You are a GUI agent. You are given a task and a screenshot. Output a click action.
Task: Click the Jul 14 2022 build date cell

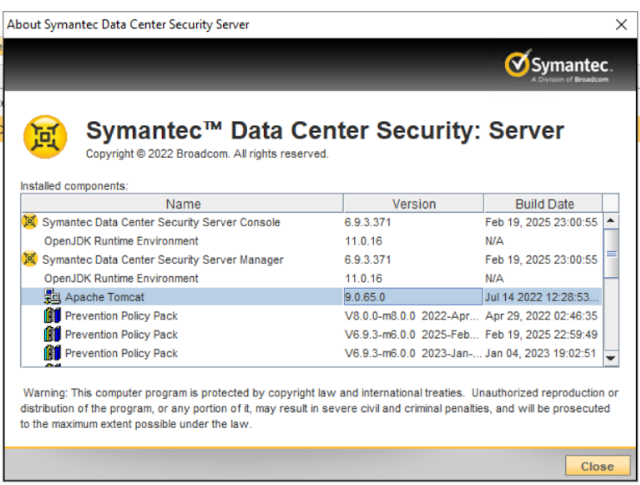tap(542, 297)
